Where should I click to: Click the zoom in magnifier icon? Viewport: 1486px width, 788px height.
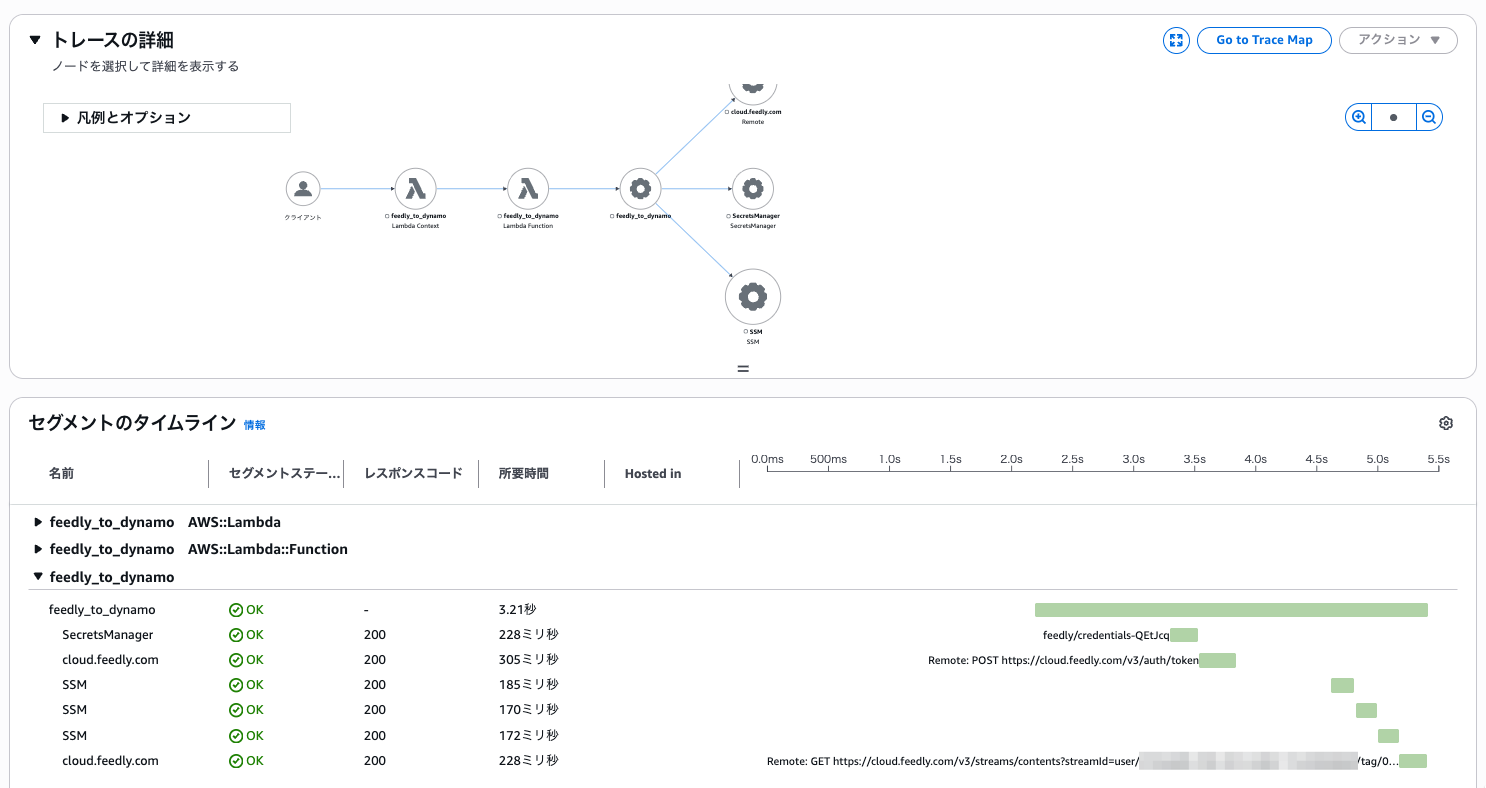pyautogui.click(x=1359, y=117)
